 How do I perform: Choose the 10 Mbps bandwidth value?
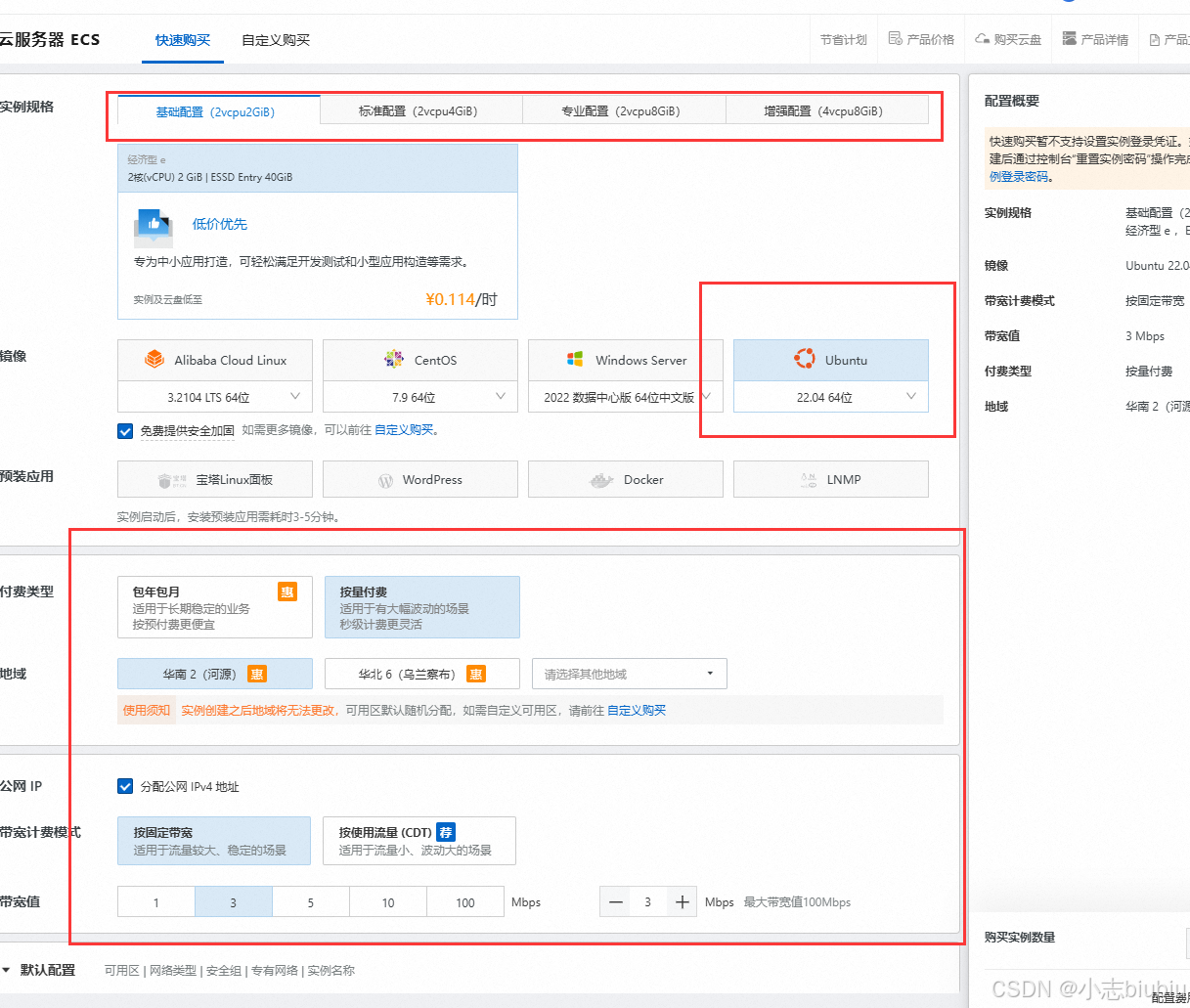(388, 902)
